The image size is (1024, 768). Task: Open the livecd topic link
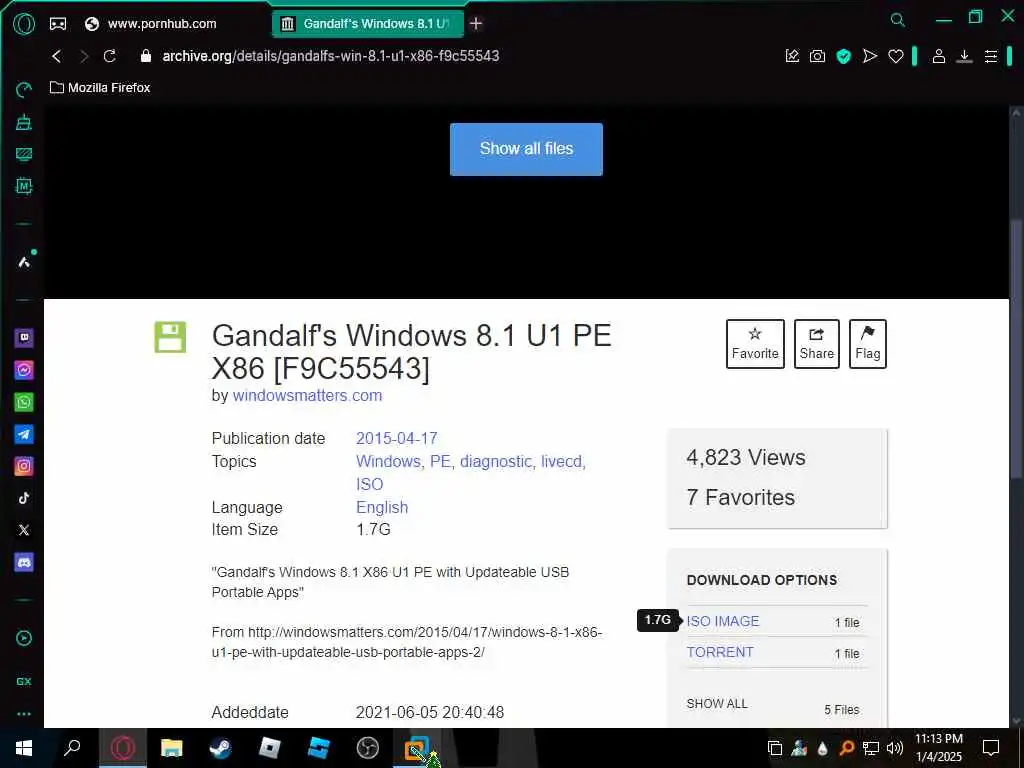[x=562, y=462]
